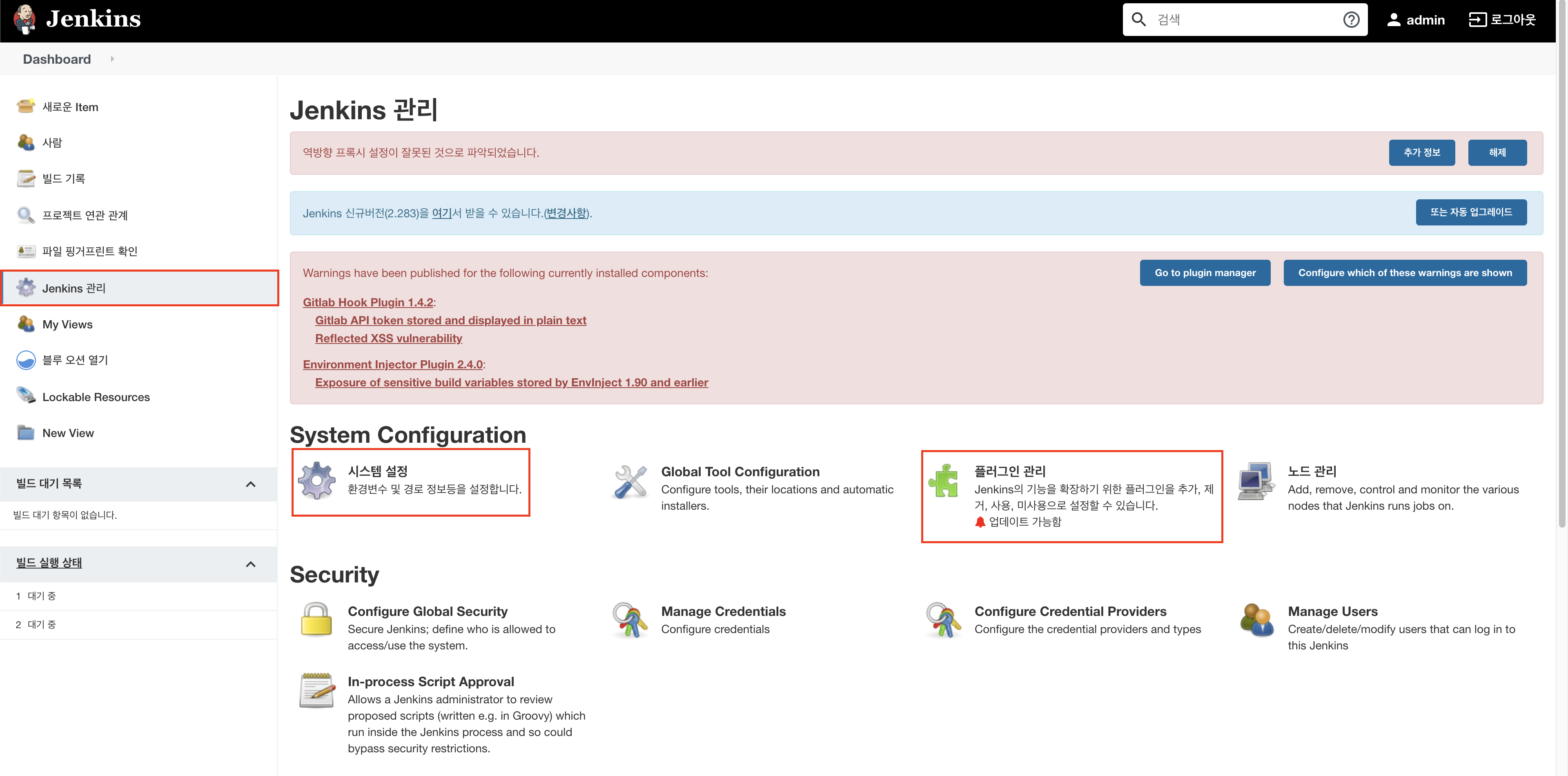Click the My Views people icon

26,324
